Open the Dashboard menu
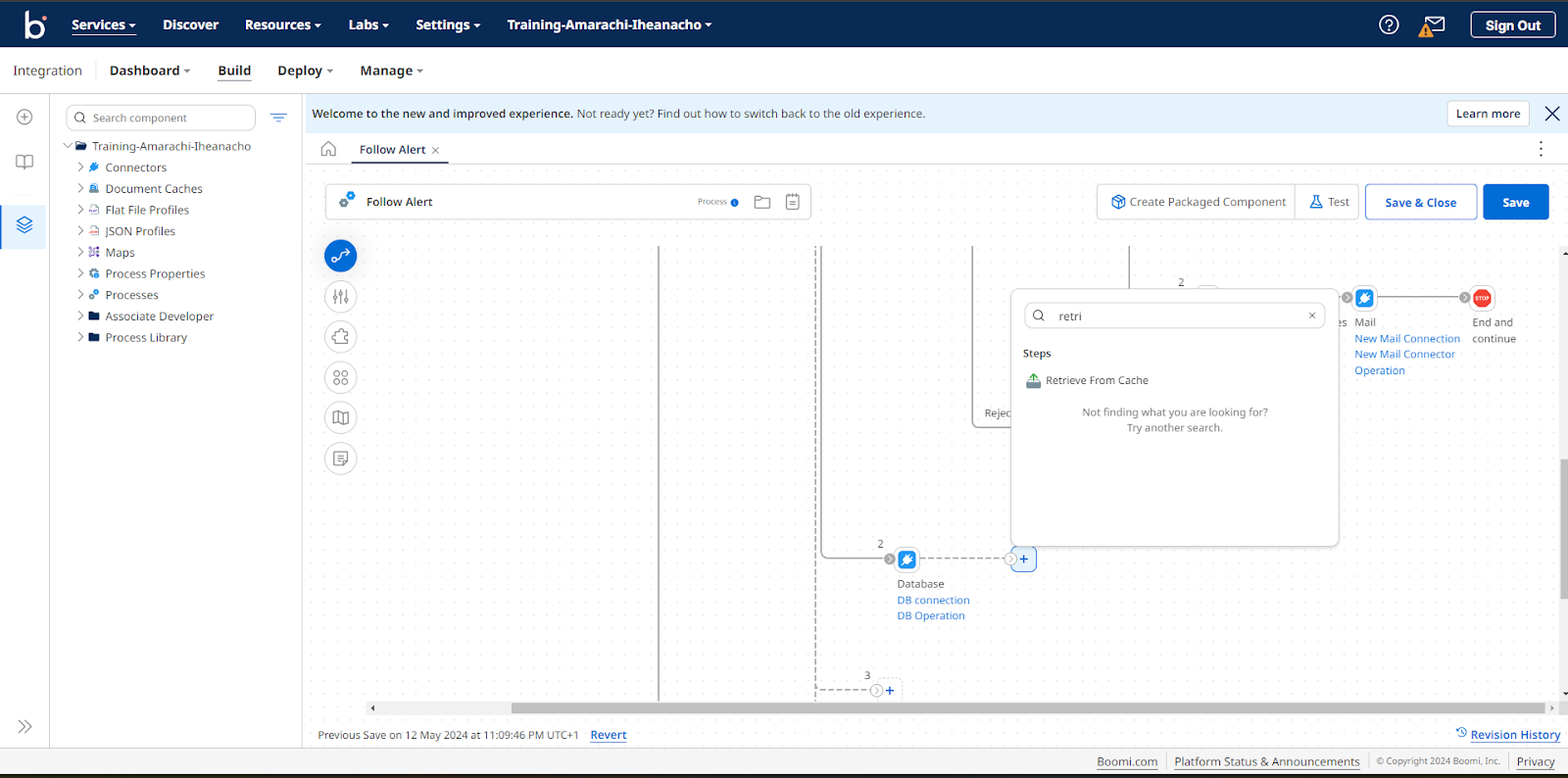Image resolution: width=1568 pixels, height=778 pixels. (x=150, y=71)
